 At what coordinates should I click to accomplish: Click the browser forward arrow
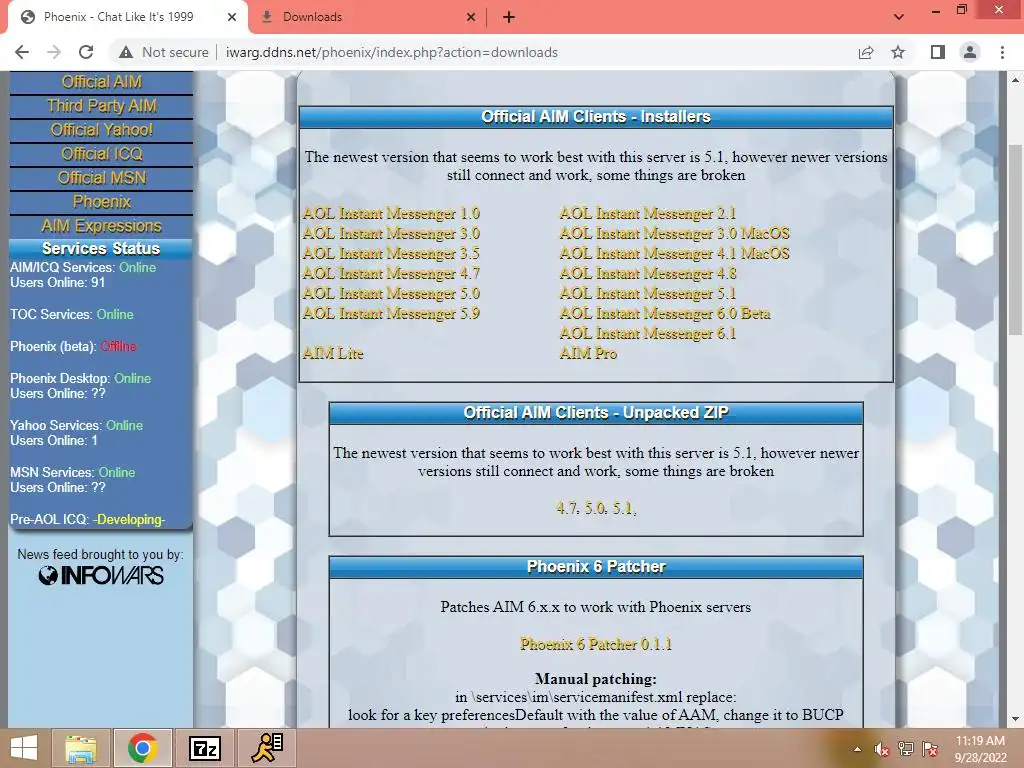54,52
